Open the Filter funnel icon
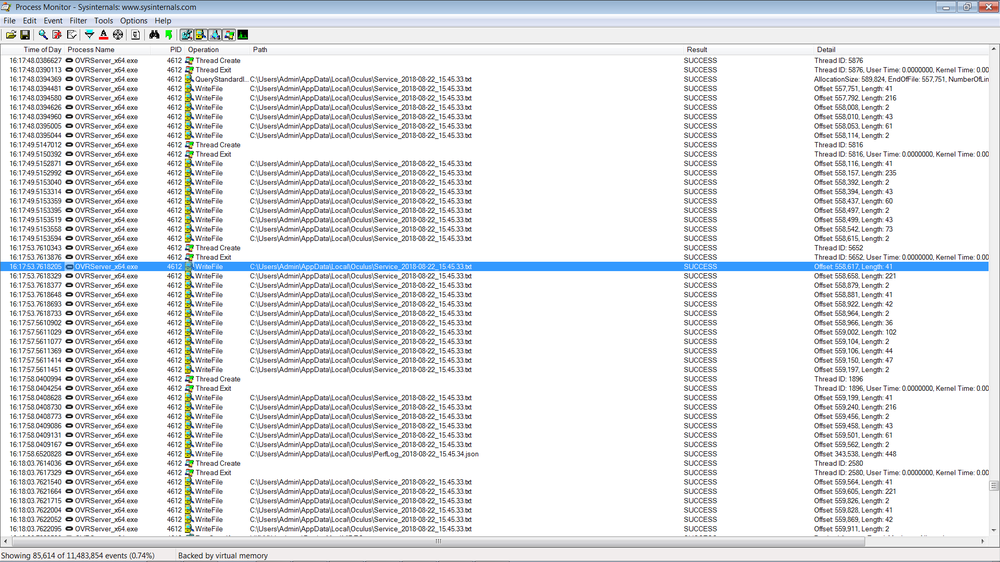The width and height of the screenshot is (1000, 562). (x=89, y=35)
